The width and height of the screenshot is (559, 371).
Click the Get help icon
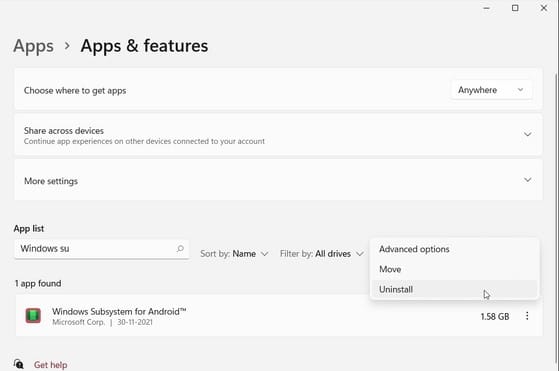click(x=19, y=364)
